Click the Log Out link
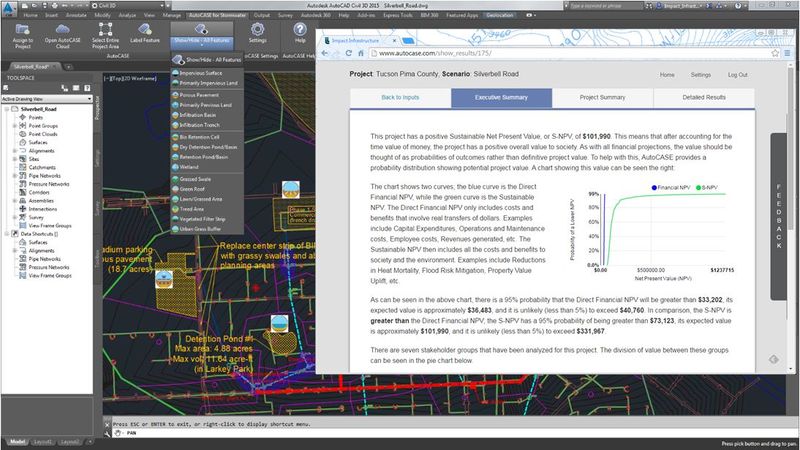800x450 pixels. [737, 75]
